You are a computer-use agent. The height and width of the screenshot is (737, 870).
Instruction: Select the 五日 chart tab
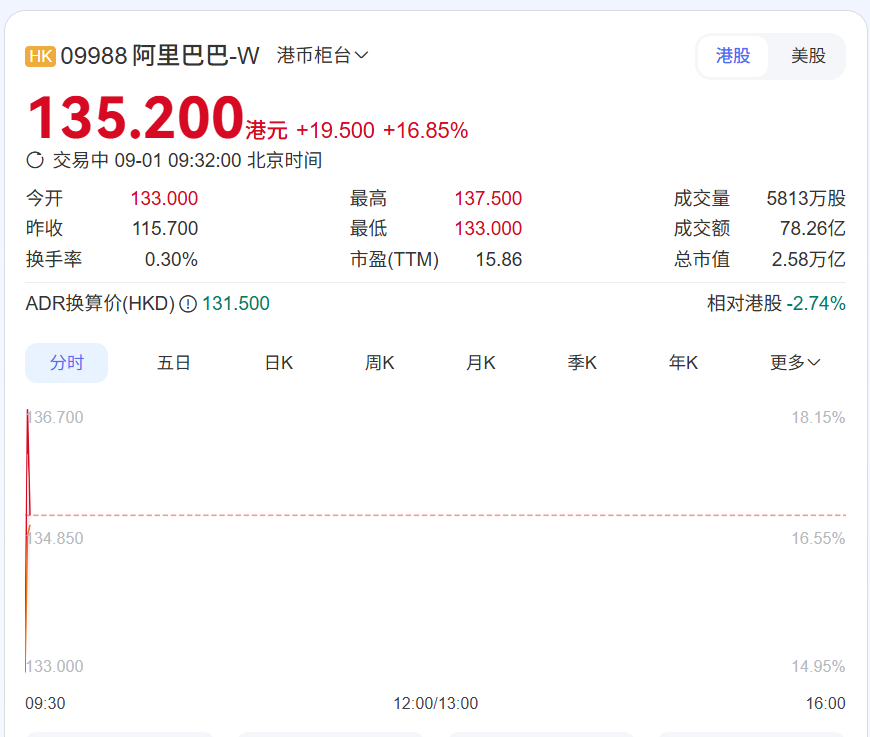coord(174,363)
